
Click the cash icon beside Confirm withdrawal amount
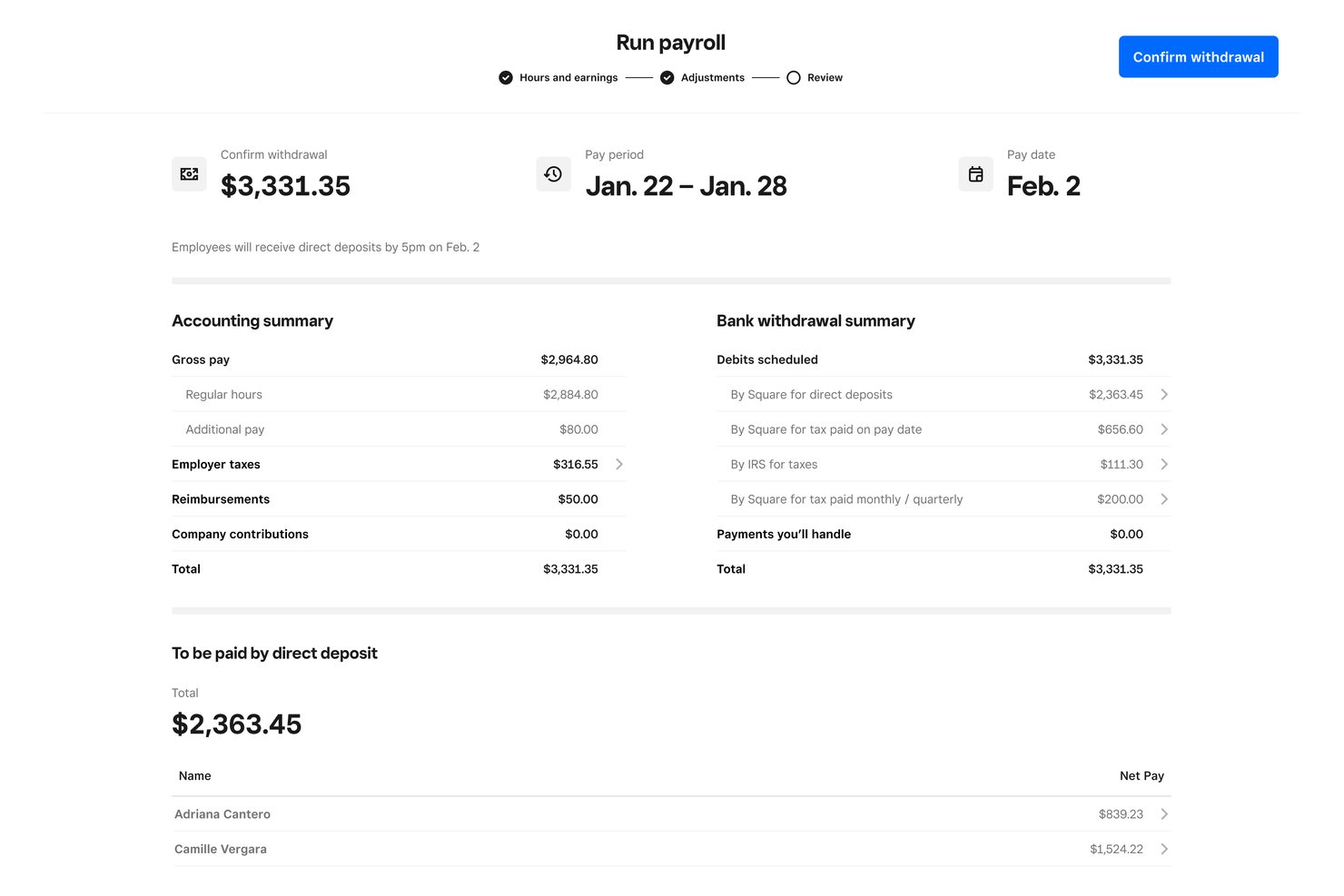tap(189, 173)
